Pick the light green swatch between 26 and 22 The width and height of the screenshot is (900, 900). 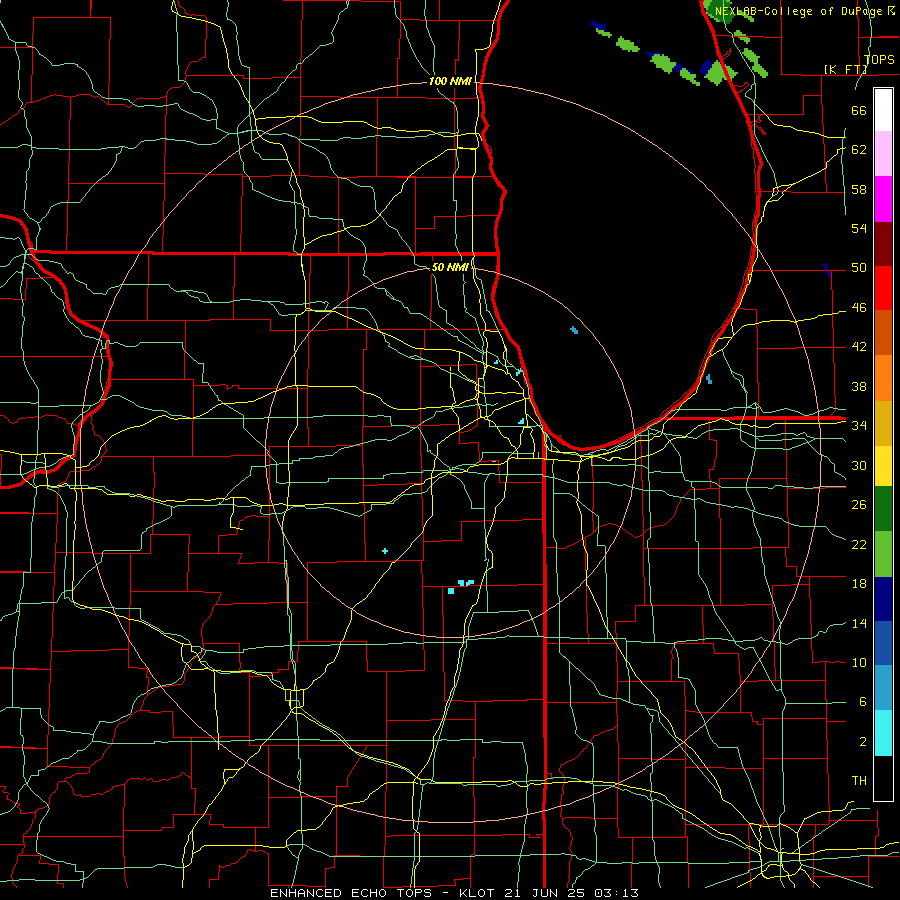click(883, 554)
